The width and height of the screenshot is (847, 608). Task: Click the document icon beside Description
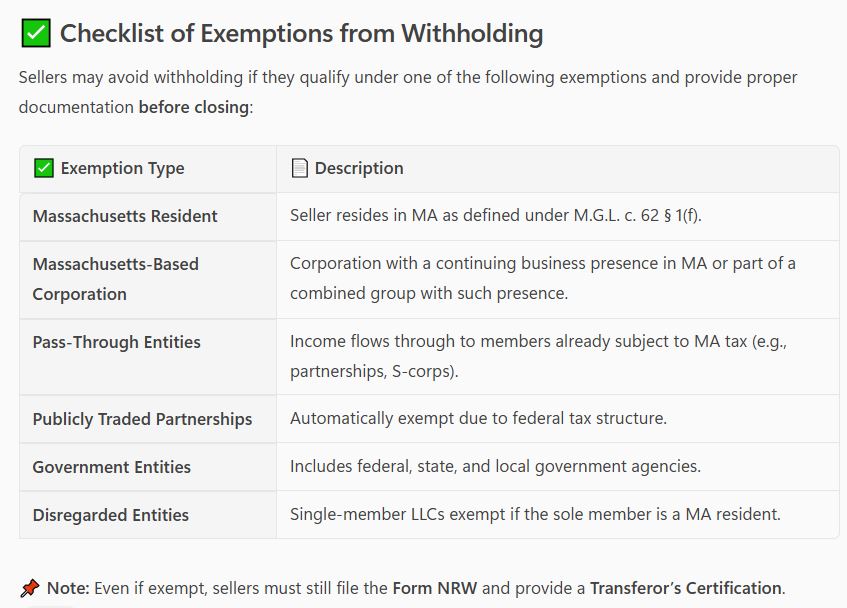point(299,169)
